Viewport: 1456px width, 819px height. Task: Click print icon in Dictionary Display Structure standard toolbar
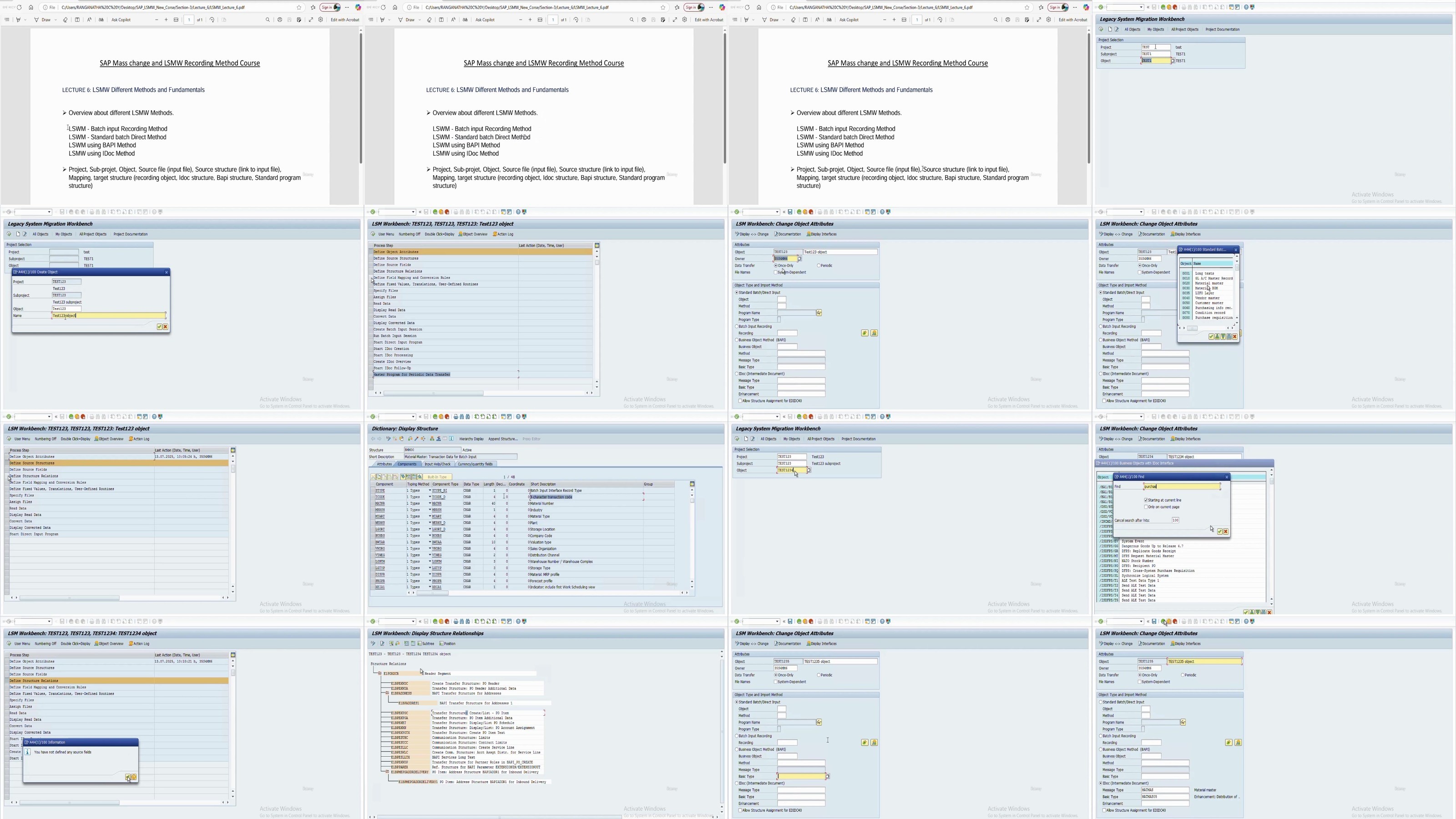point(456,417)
